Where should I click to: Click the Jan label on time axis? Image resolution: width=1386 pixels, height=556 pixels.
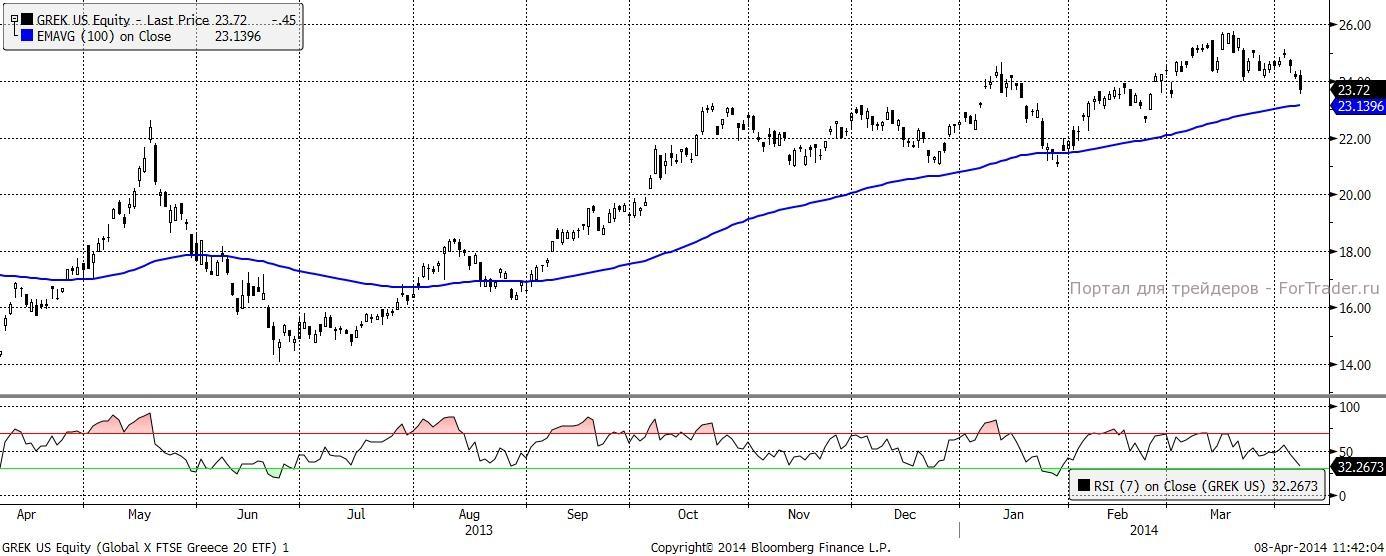point(1014,515)
